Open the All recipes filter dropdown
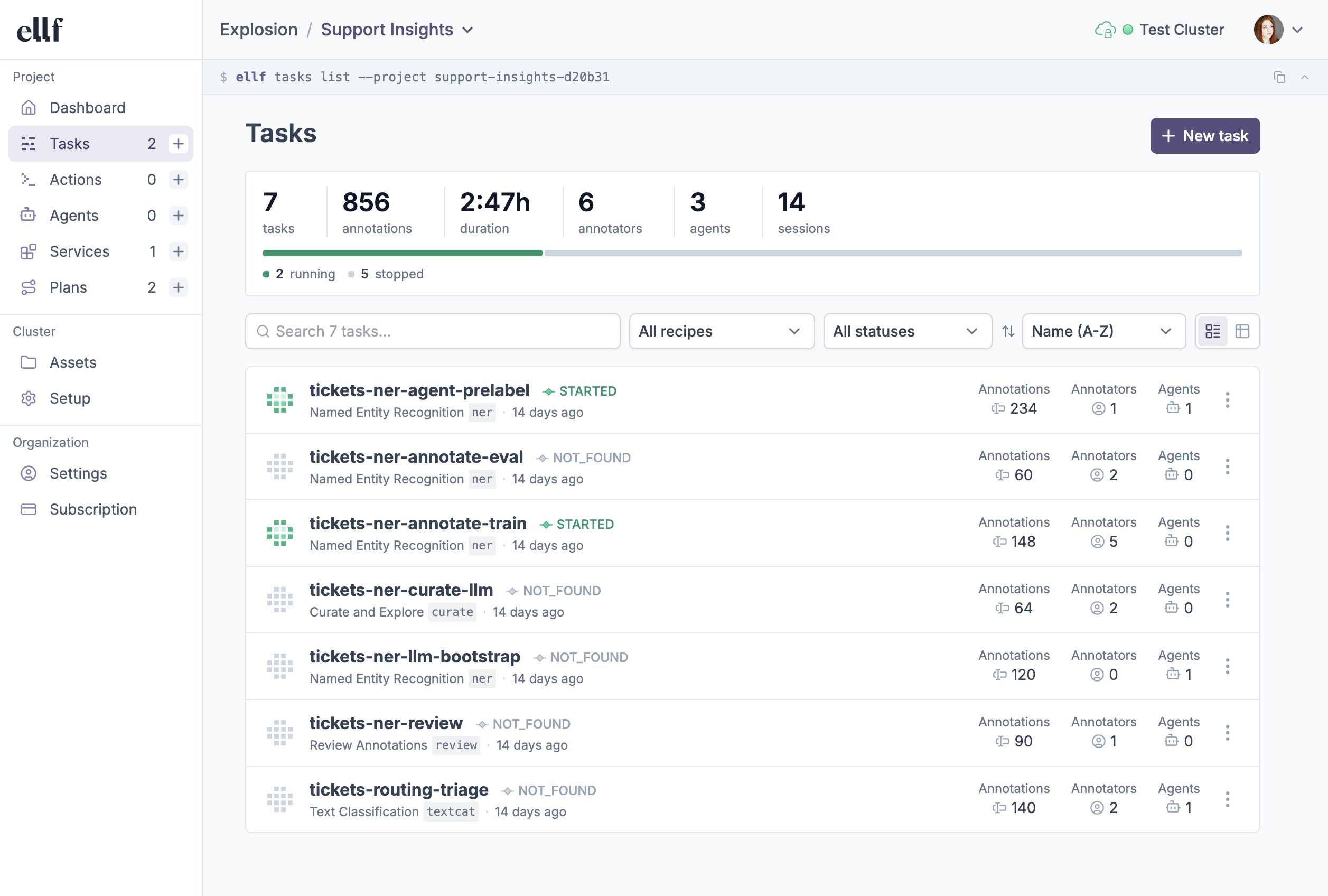This screenshot has height=896, width=1328. [x=722, y=331]
